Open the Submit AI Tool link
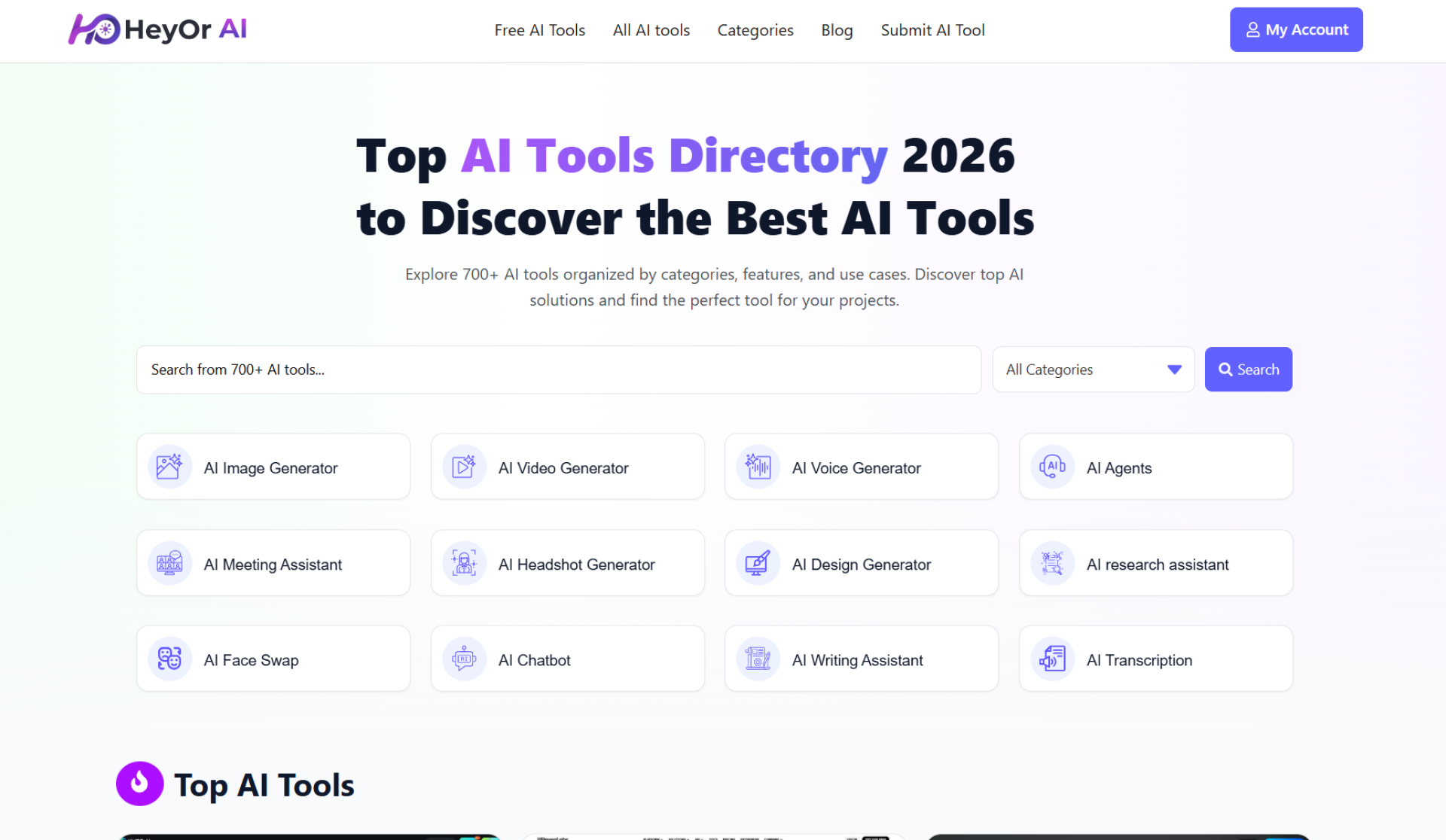 tap(932, 30)
